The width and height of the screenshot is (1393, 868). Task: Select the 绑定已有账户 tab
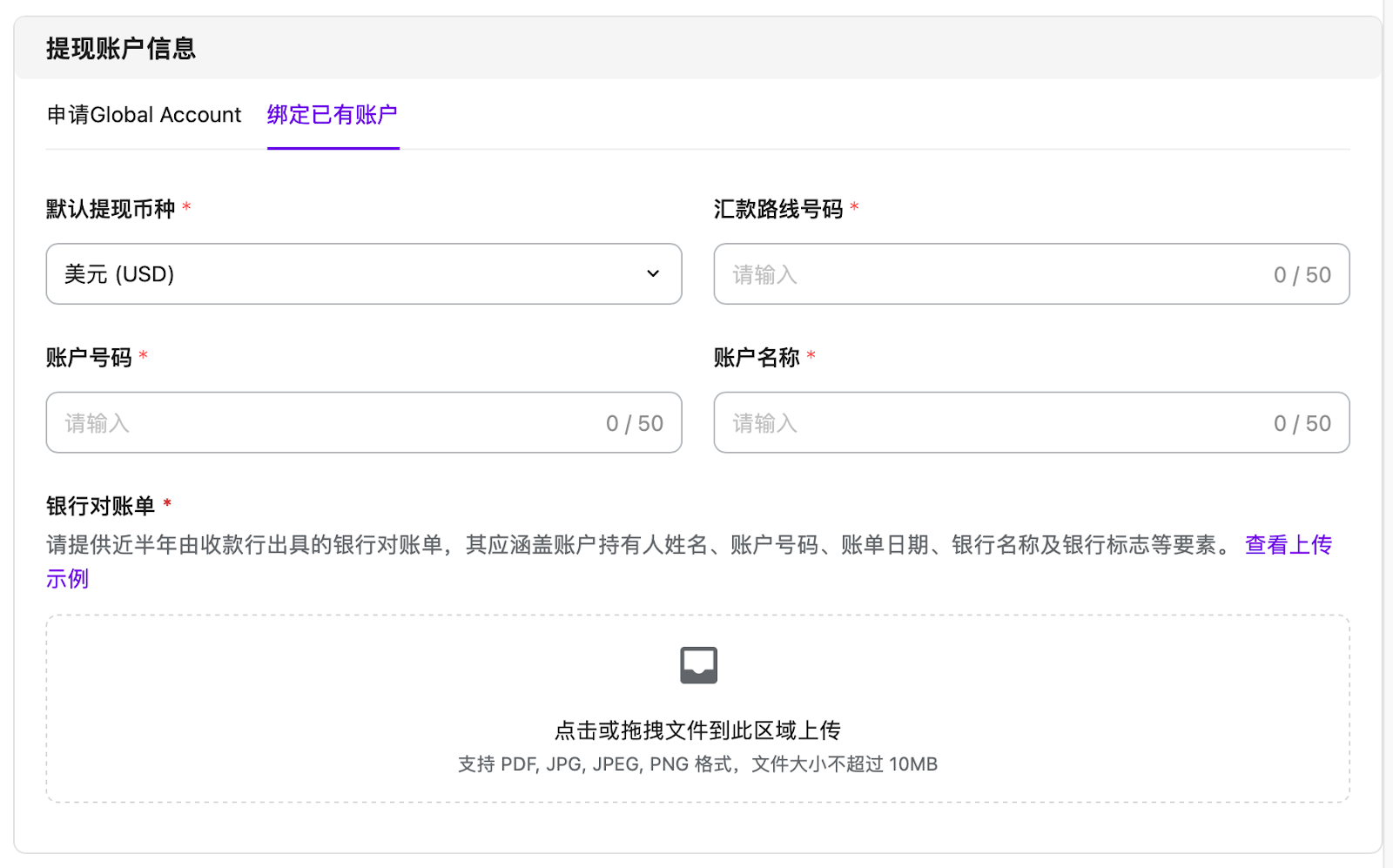[333, 115]
